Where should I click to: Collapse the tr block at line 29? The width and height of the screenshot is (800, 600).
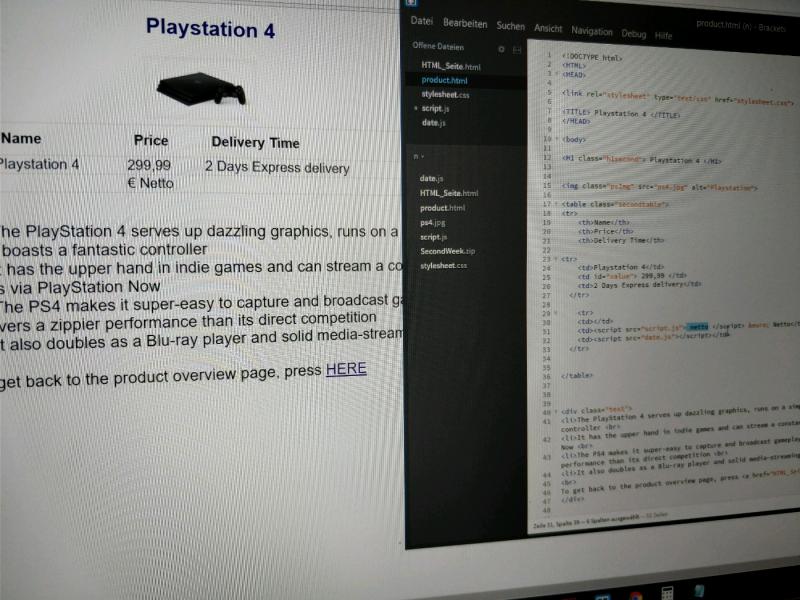tap(556, 313)
